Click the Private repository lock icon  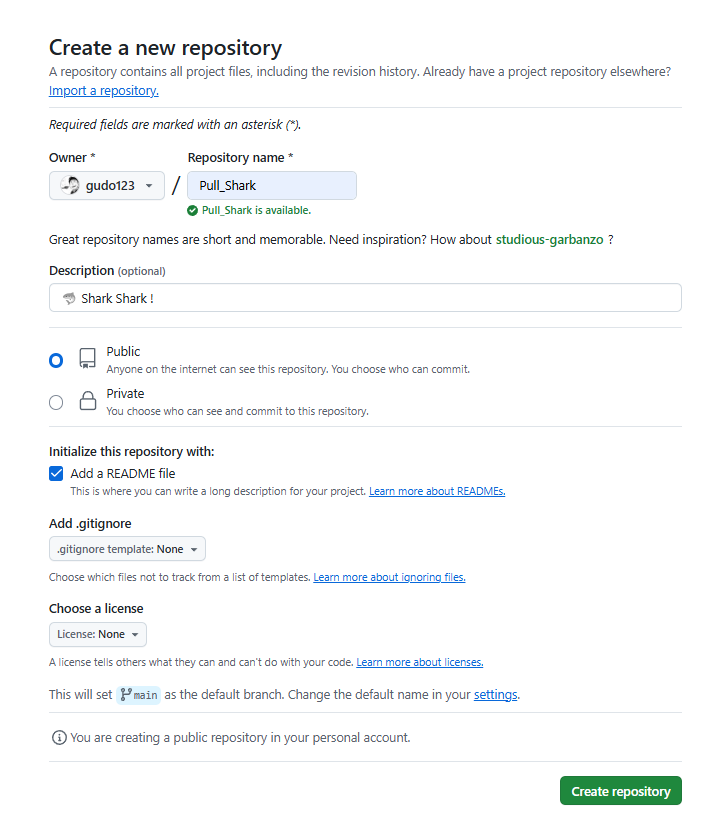[88, 402]
